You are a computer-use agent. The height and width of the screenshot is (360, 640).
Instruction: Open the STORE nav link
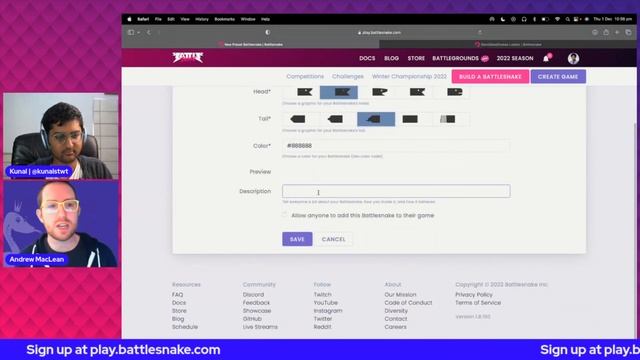click(416, 58)
